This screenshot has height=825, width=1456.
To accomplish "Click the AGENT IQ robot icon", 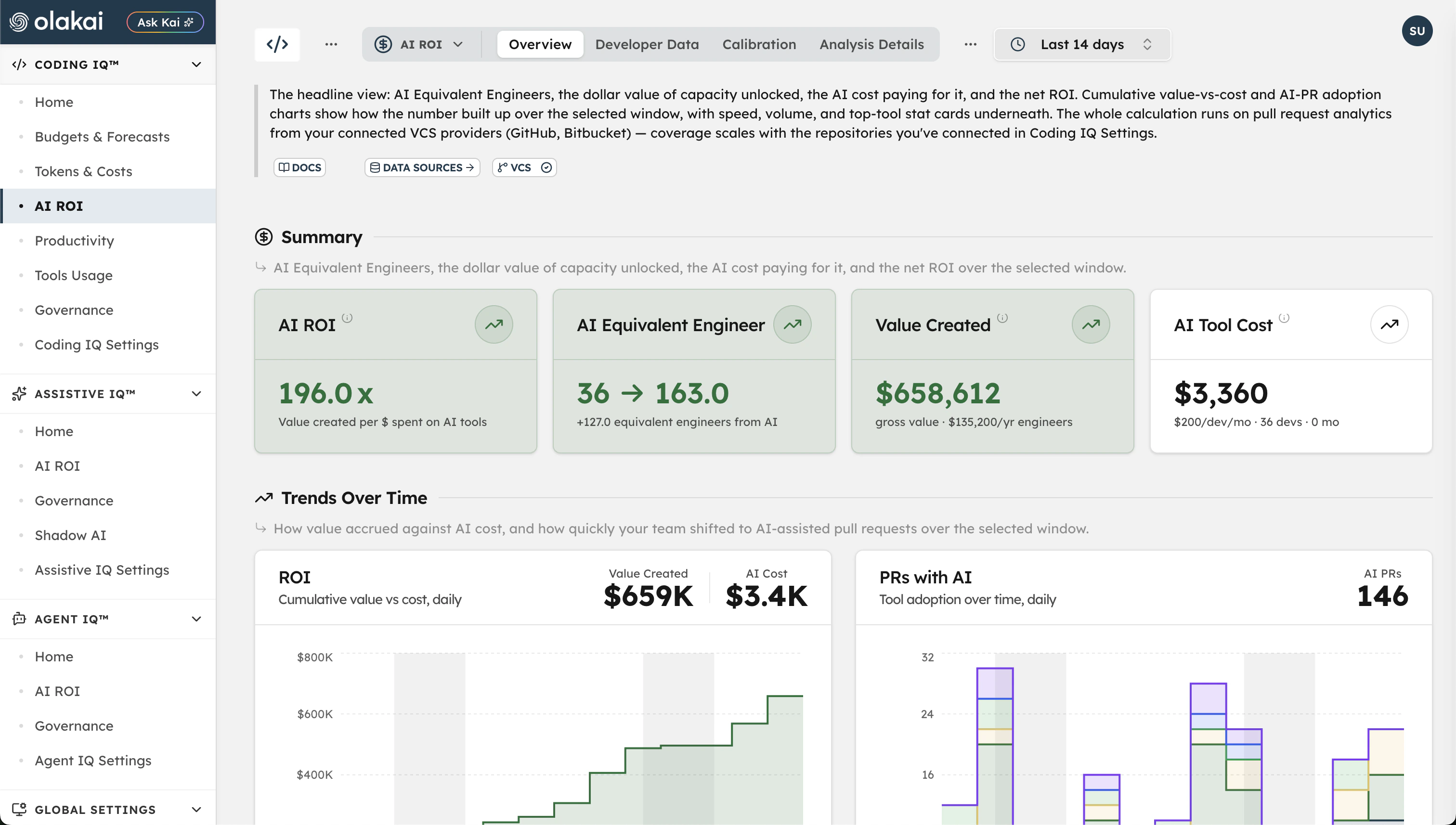I will [19, 619].
